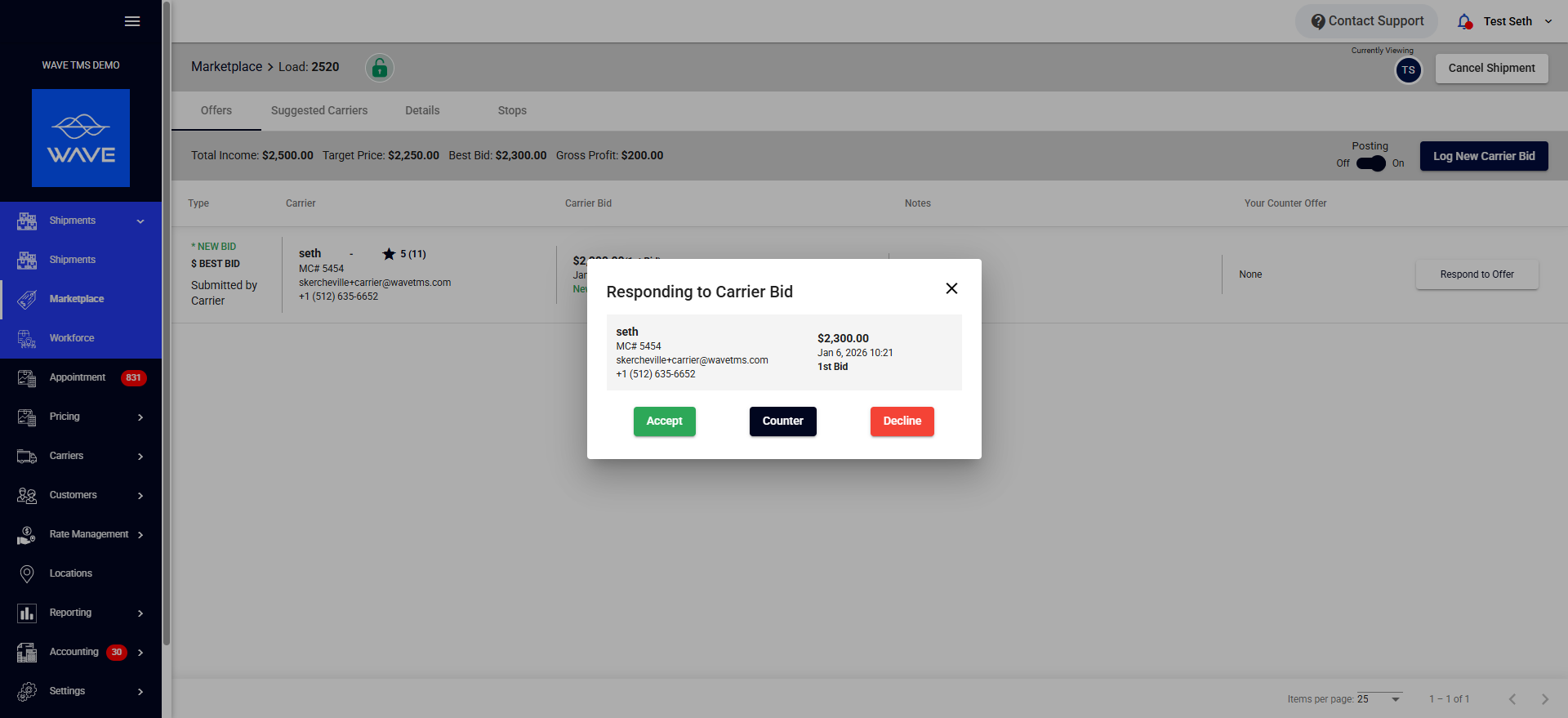Screen dimensions: 1568x718
Task: Expand the Pricing submenu
Action: pyautogui.click(x=140, y=417)
